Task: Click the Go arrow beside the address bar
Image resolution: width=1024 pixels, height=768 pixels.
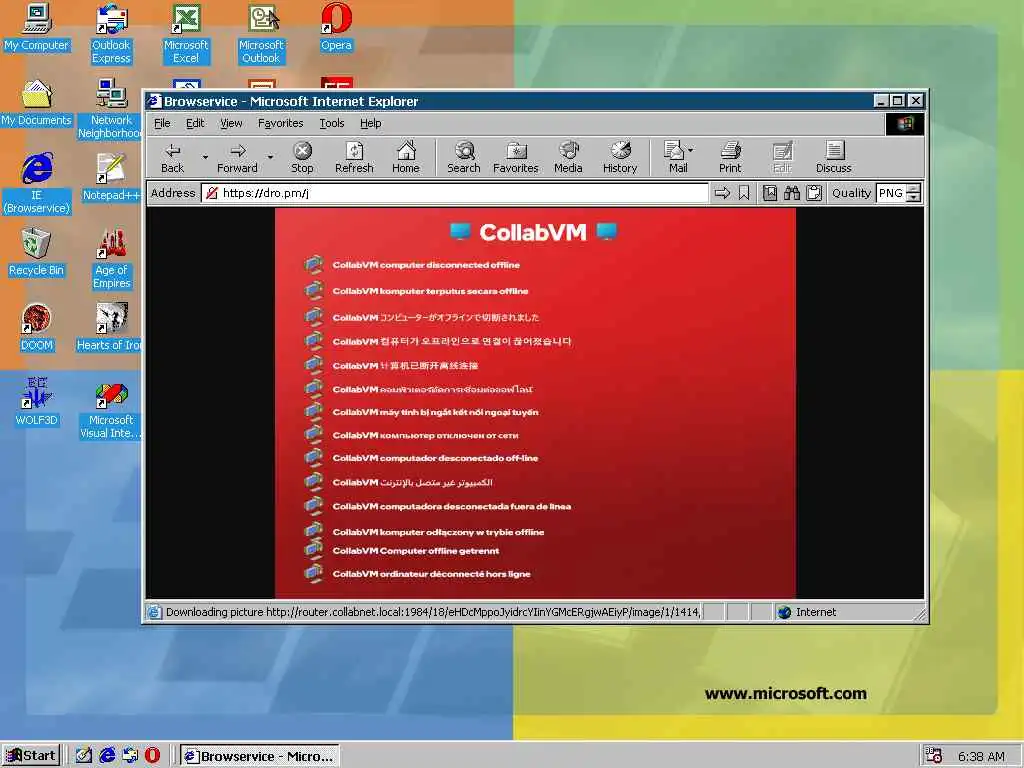Action: click(x=722, y=193)
